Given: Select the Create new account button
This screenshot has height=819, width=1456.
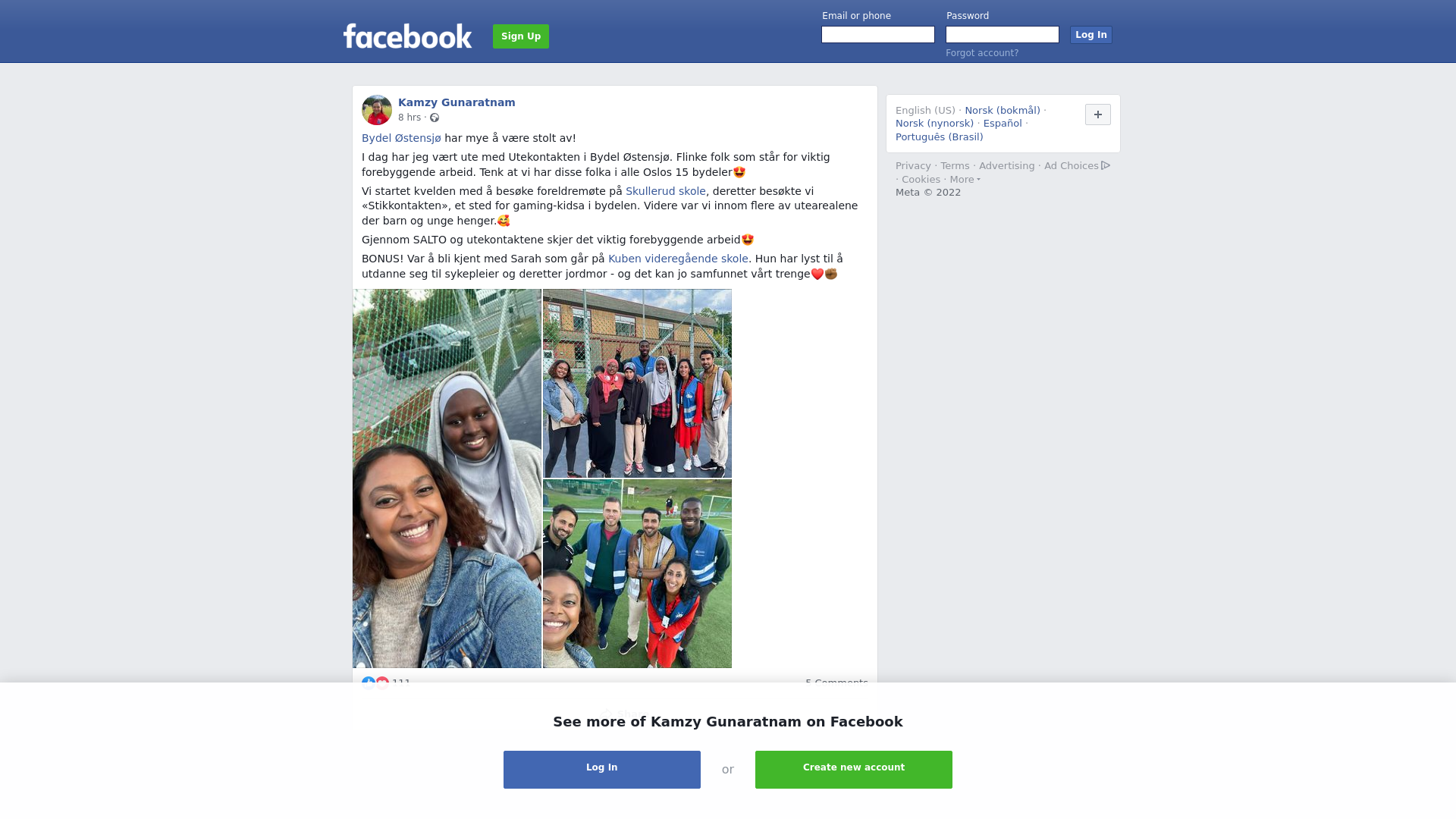Looking at the screenshot, I should pos(854,770).
